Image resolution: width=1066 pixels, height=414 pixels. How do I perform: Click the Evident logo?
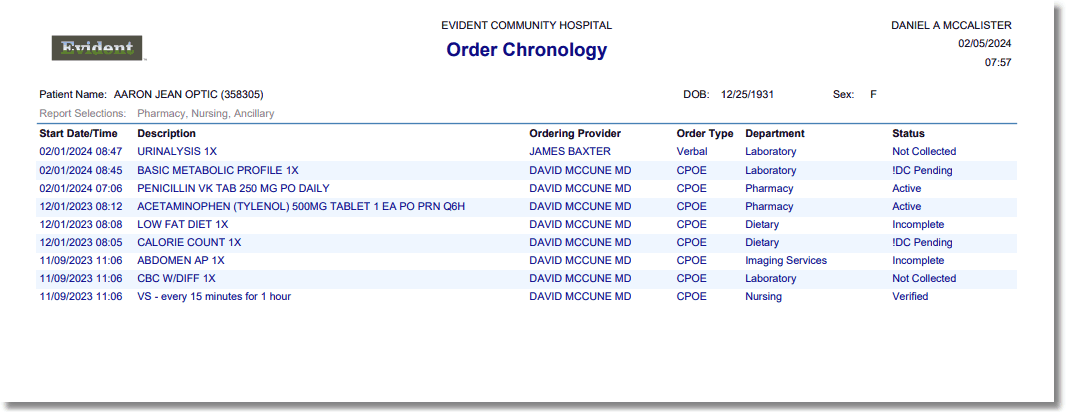click(x=97, y=48)
